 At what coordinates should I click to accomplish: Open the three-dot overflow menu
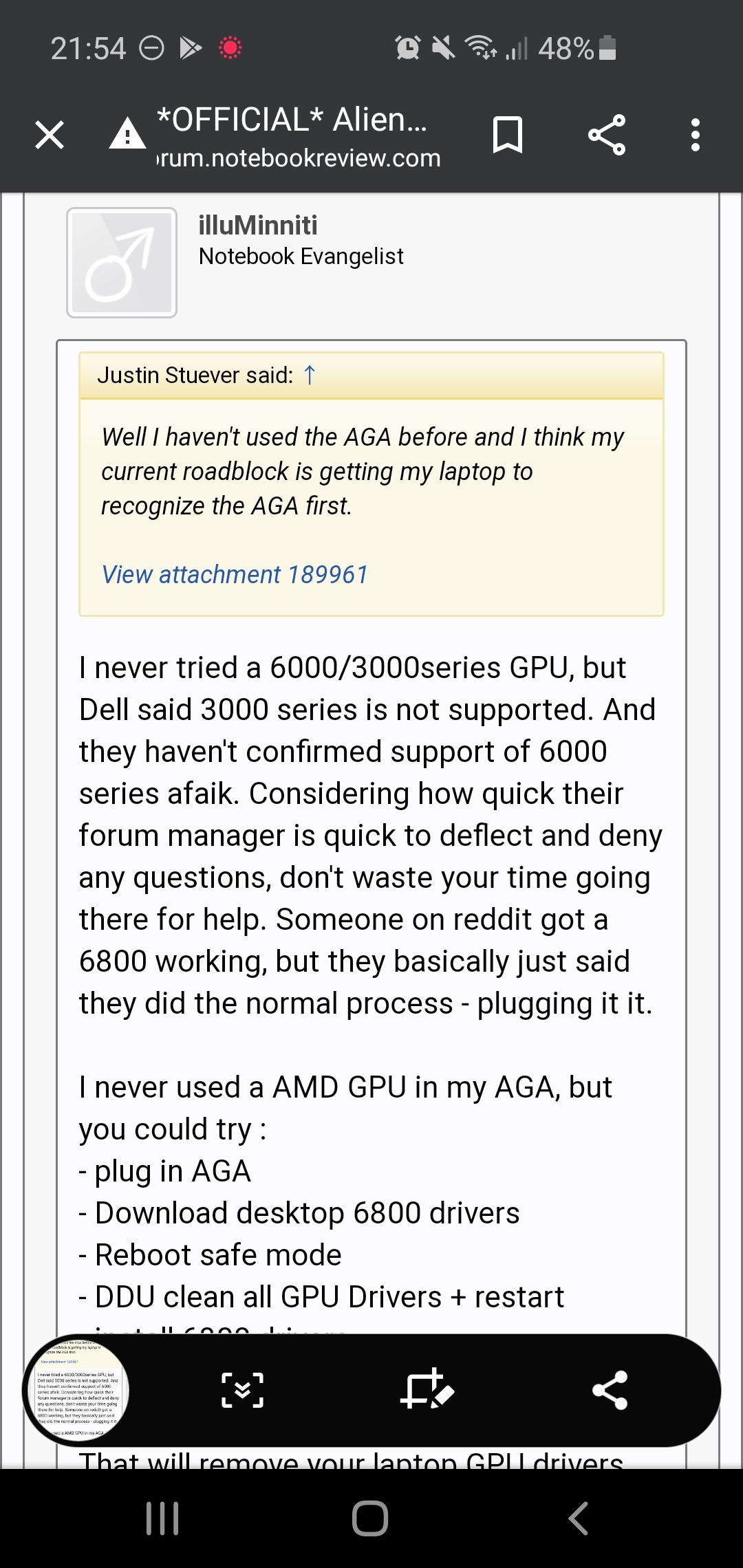point(696,135)
